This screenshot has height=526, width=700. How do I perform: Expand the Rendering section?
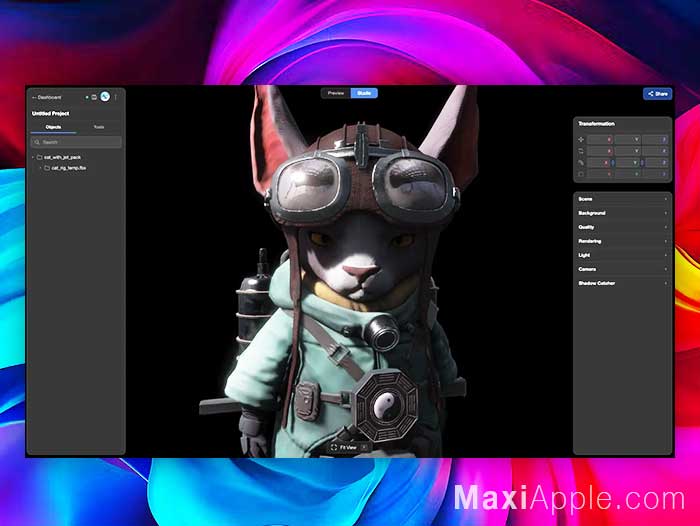tap(623, 241)
